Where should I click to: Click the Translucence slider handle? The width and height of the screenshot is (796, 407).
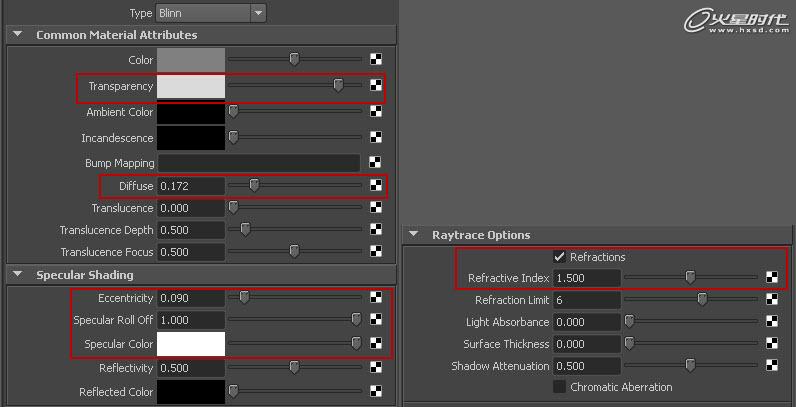tap(233, 208)
